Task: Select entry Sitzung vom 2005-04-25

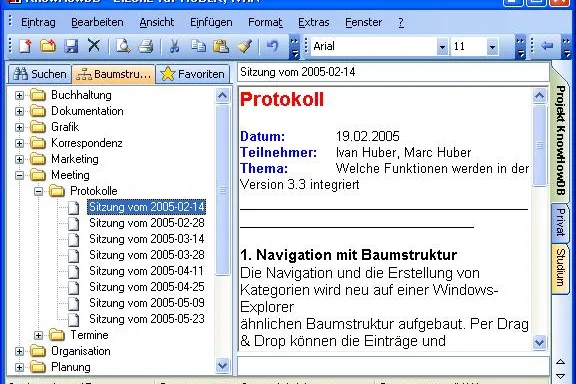Action: (x=147, y=287)
